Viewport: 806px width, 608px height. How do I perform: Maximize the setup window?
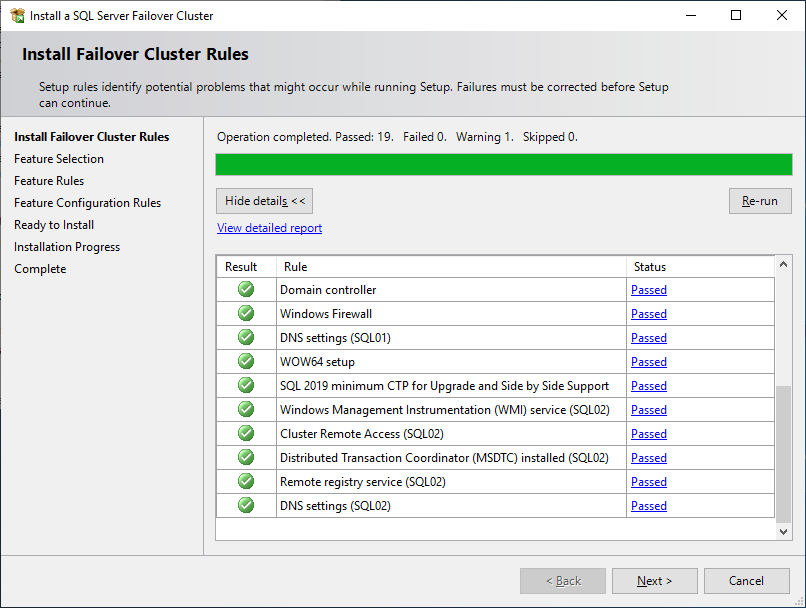pyautogui.click(x=736, y=15)
